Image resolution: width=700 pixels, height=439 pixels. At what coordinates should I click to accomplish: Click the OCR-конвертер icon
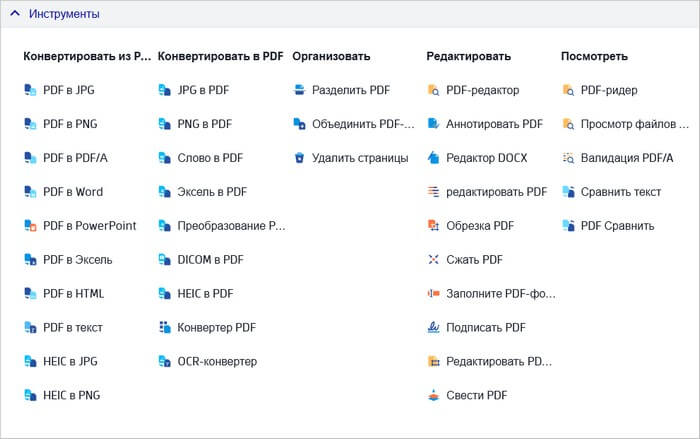[164, 362]
